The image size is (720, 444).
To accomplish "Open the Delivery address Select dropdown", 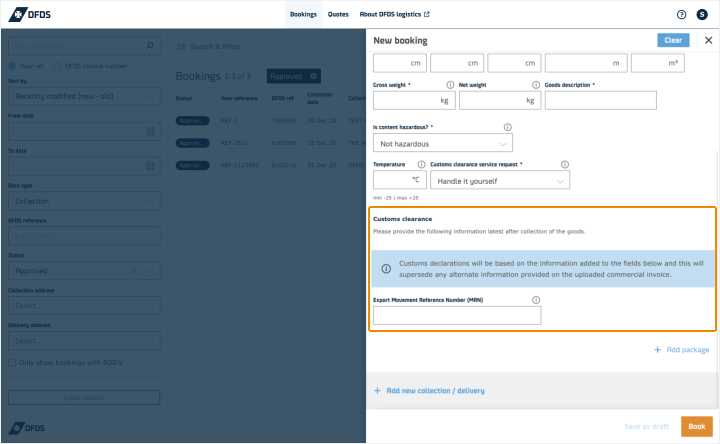I will [x=84, y=341].
